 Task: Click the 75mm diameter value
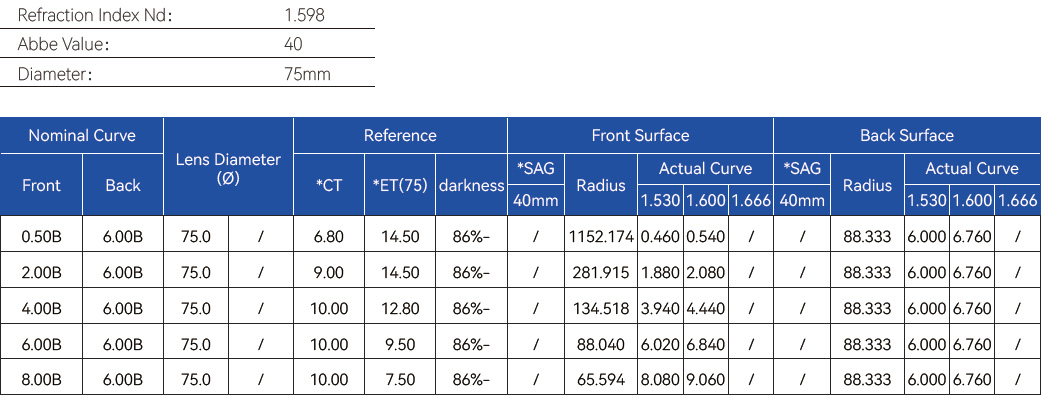click(307, 73)
